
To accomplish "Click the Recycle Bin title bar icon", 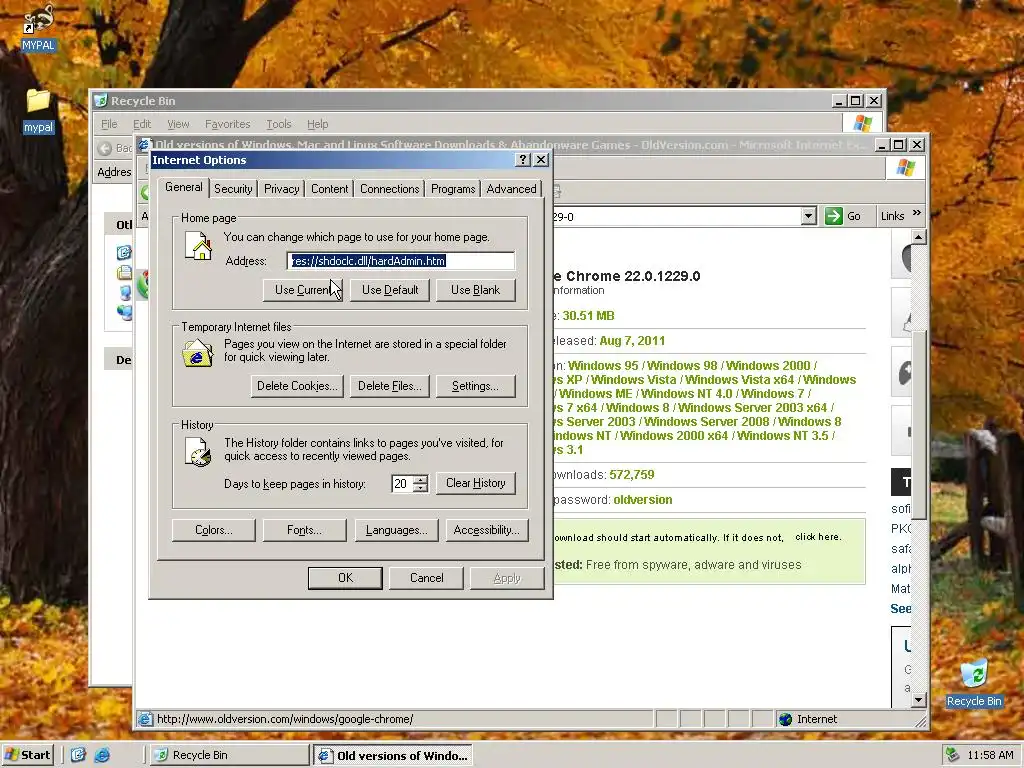I will click(101, 101).
